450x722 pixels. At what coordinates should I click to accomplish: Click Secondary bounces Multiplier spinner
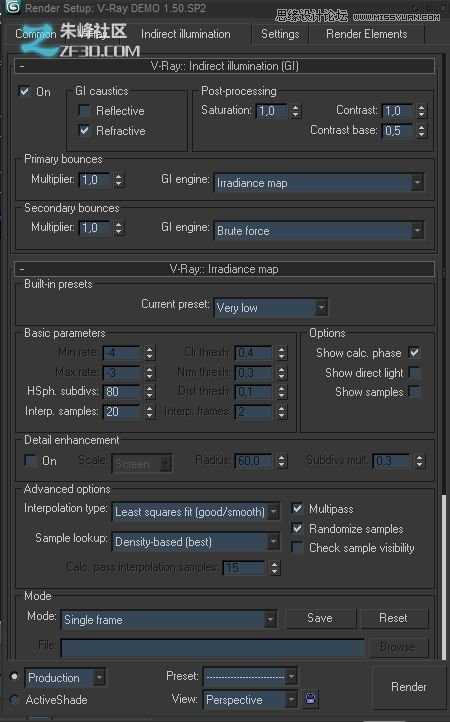point(119,228)
